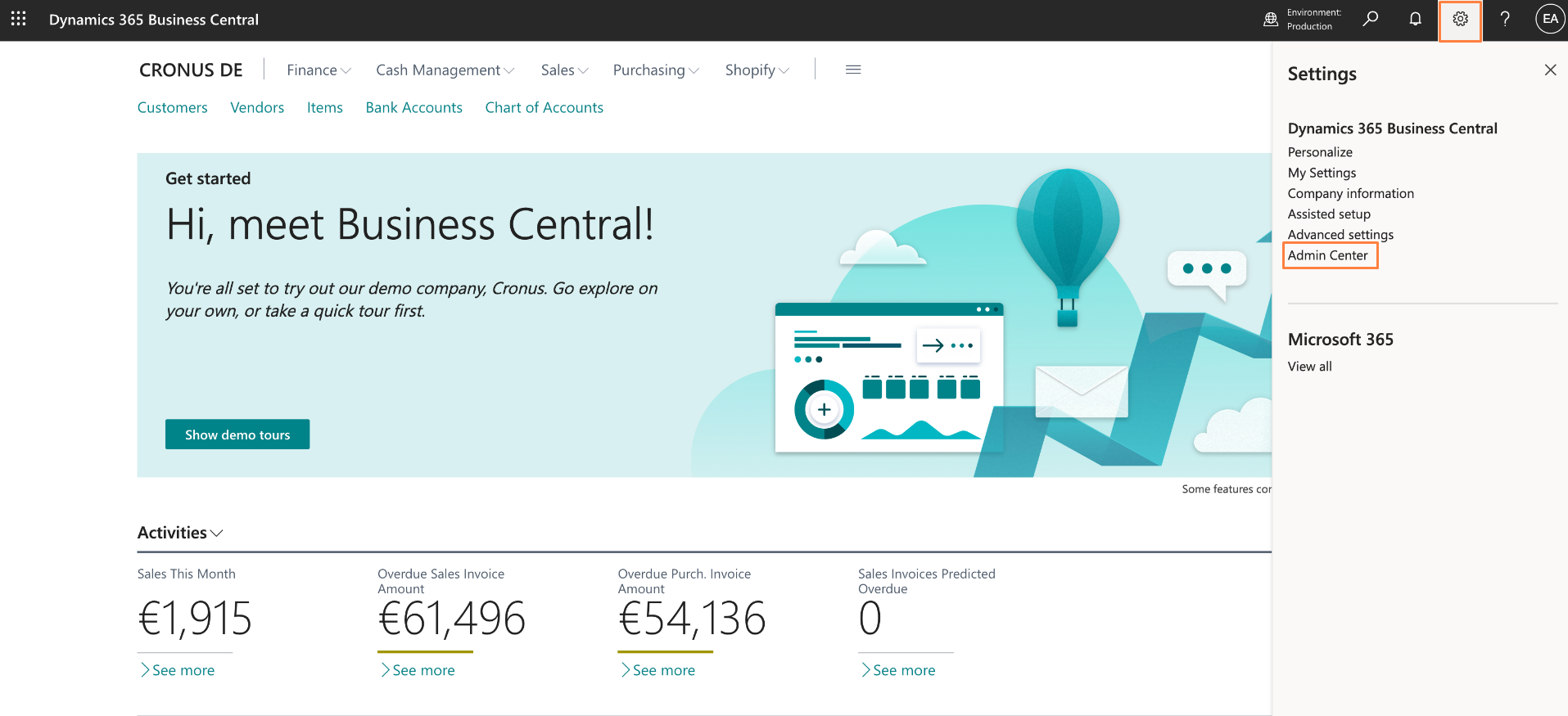The image size is (1568, 716).
Task: See more under Overdue Purch. Invoice Amount
Action: pyautogui.click(x=657, y=670)
